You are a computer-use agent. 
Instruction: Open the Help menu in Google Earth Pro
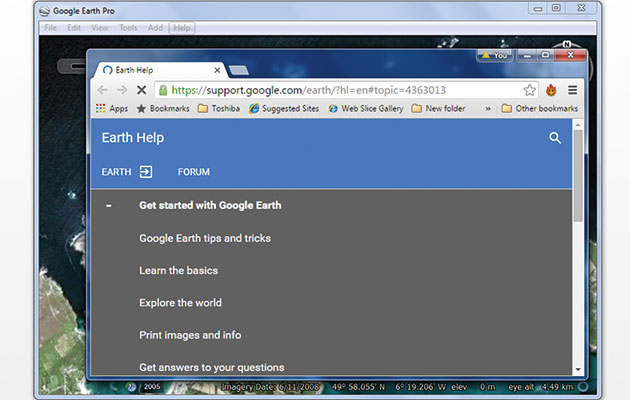pyautogui.click(x=182, y=28)
